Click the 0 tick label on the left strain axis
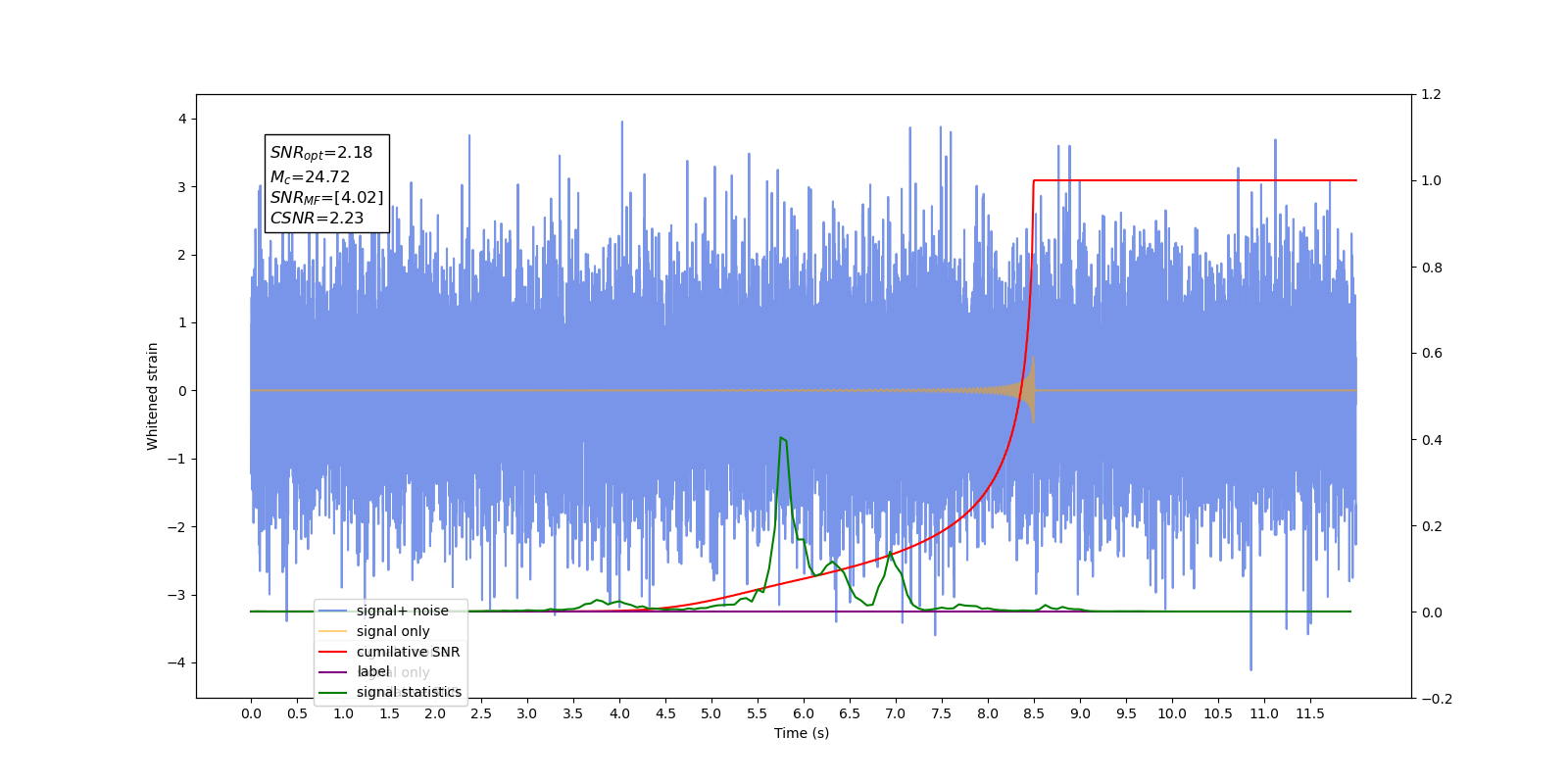 coord(182,391)
